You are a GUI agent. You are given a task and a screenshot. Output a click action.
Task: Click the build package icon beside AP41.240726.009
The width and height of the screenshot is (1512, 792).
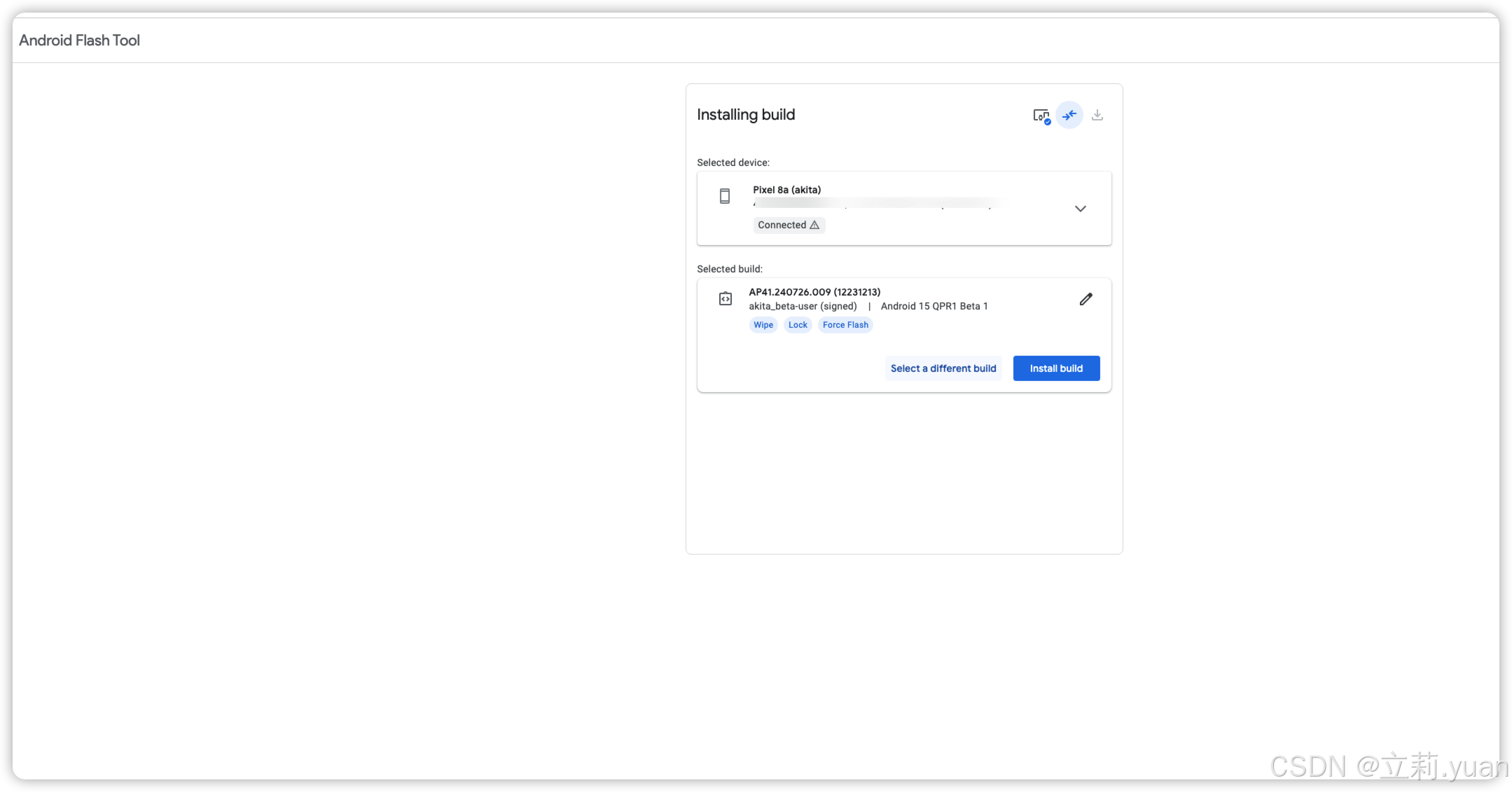726,299
